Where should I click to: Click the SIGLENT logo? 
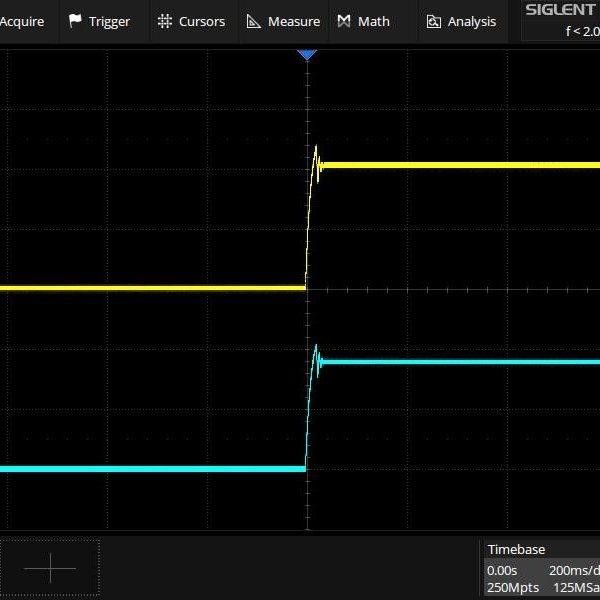560,10
